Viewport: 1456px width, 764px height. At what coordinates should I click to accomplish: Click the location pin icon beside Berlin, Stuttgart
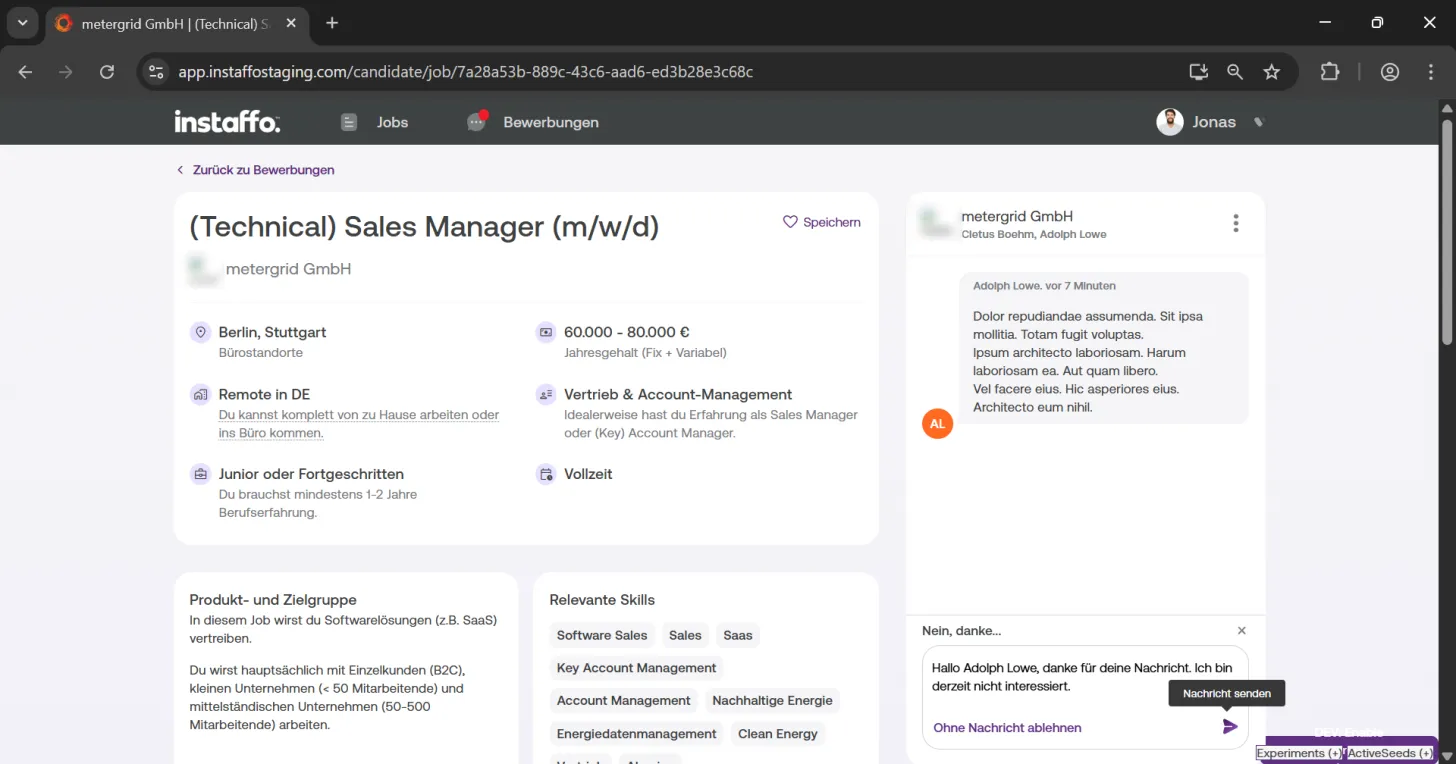tap(200, 332)
